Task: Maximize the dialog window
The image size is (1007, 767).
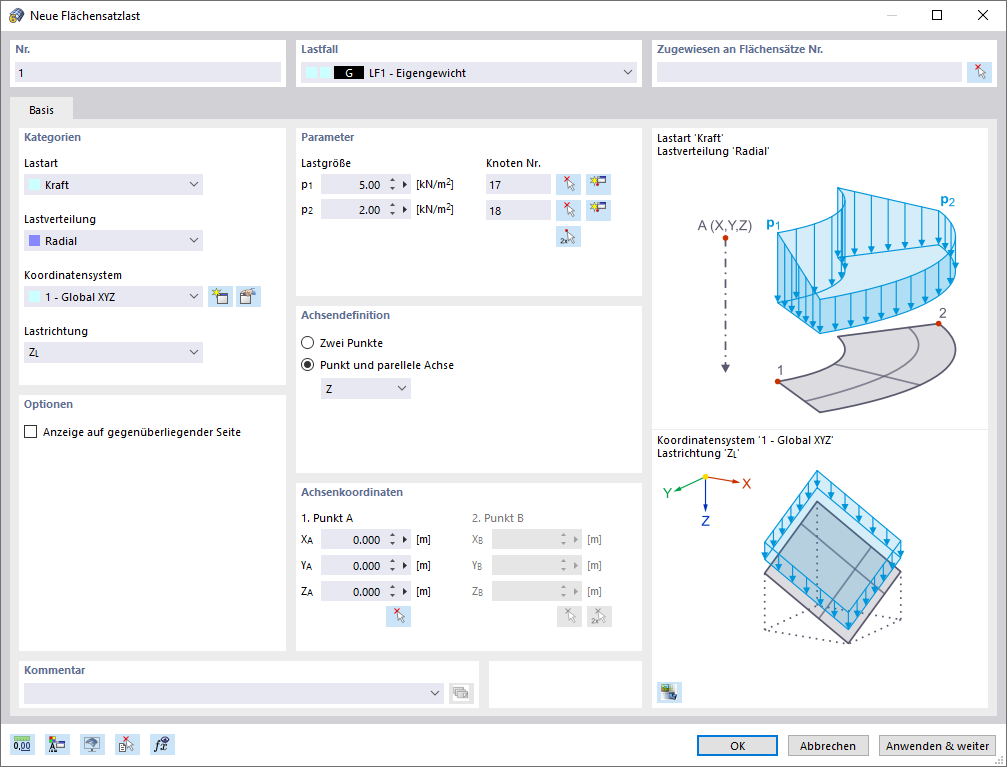Action: pos(937,15)
